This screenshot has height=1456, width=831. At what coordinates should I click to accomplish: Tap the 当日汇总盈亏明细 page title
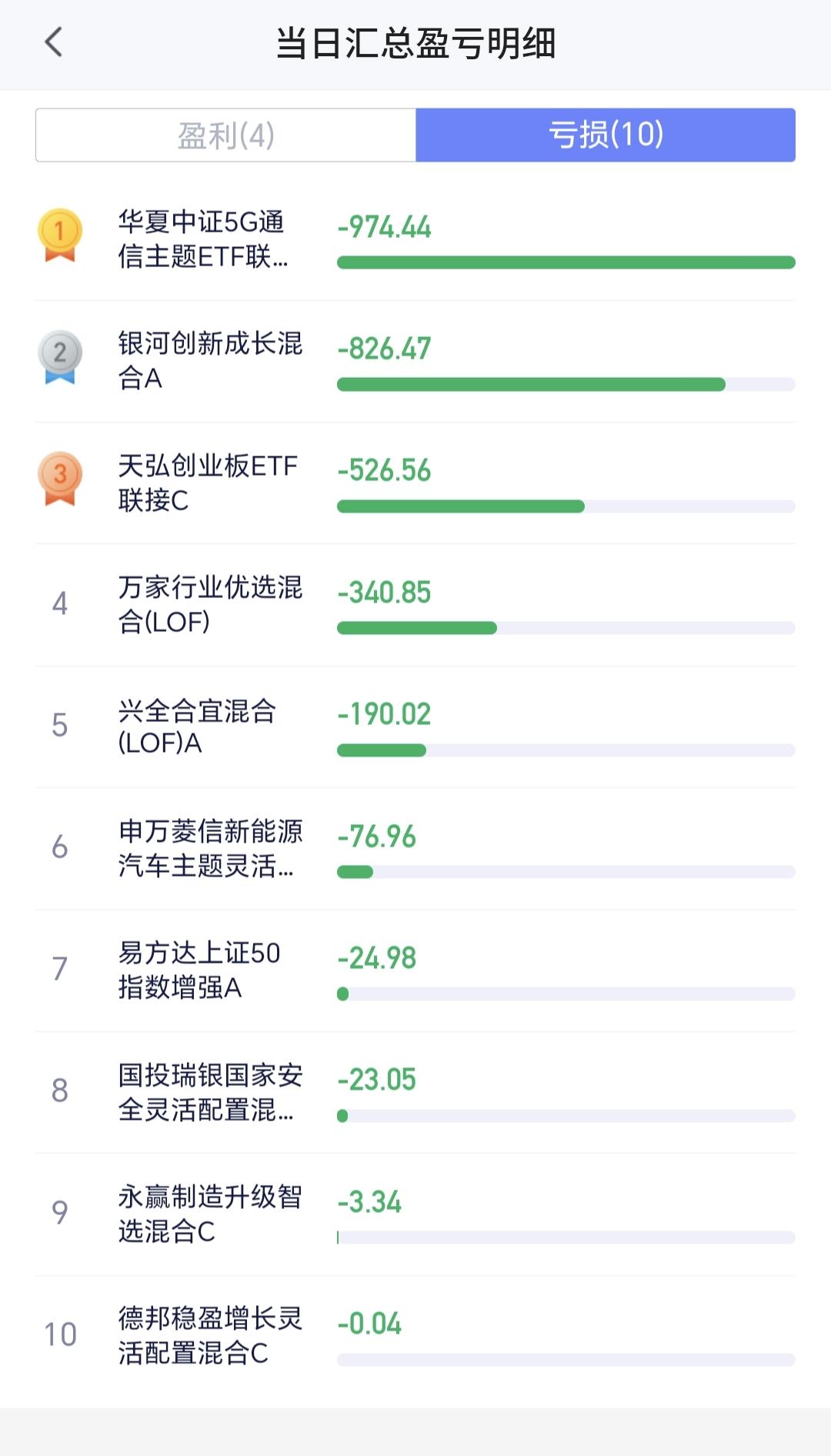coord(415,43)
